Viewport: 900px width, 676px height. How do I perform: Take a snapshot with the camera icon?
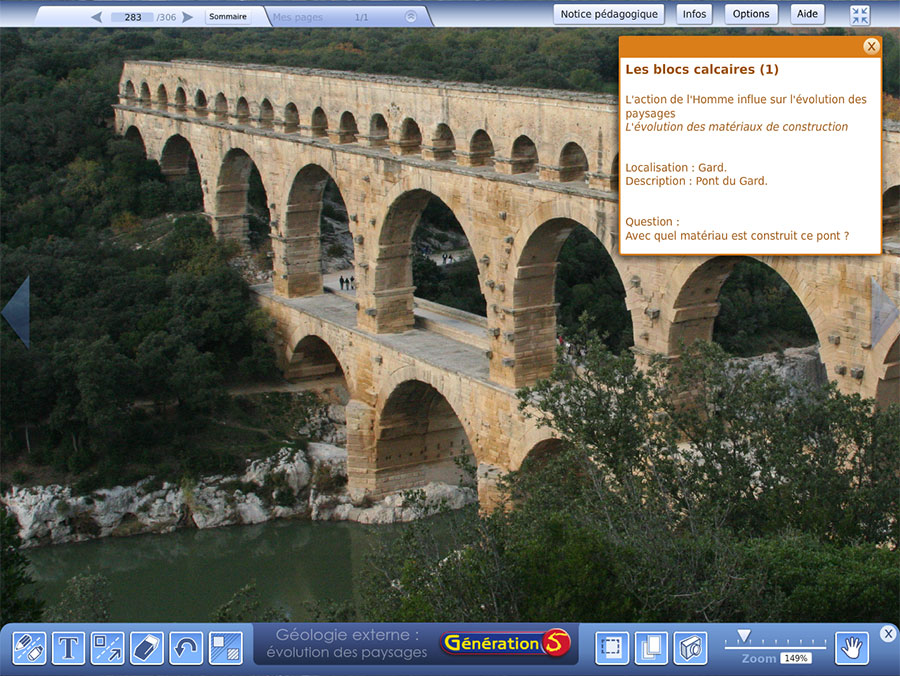690,648
